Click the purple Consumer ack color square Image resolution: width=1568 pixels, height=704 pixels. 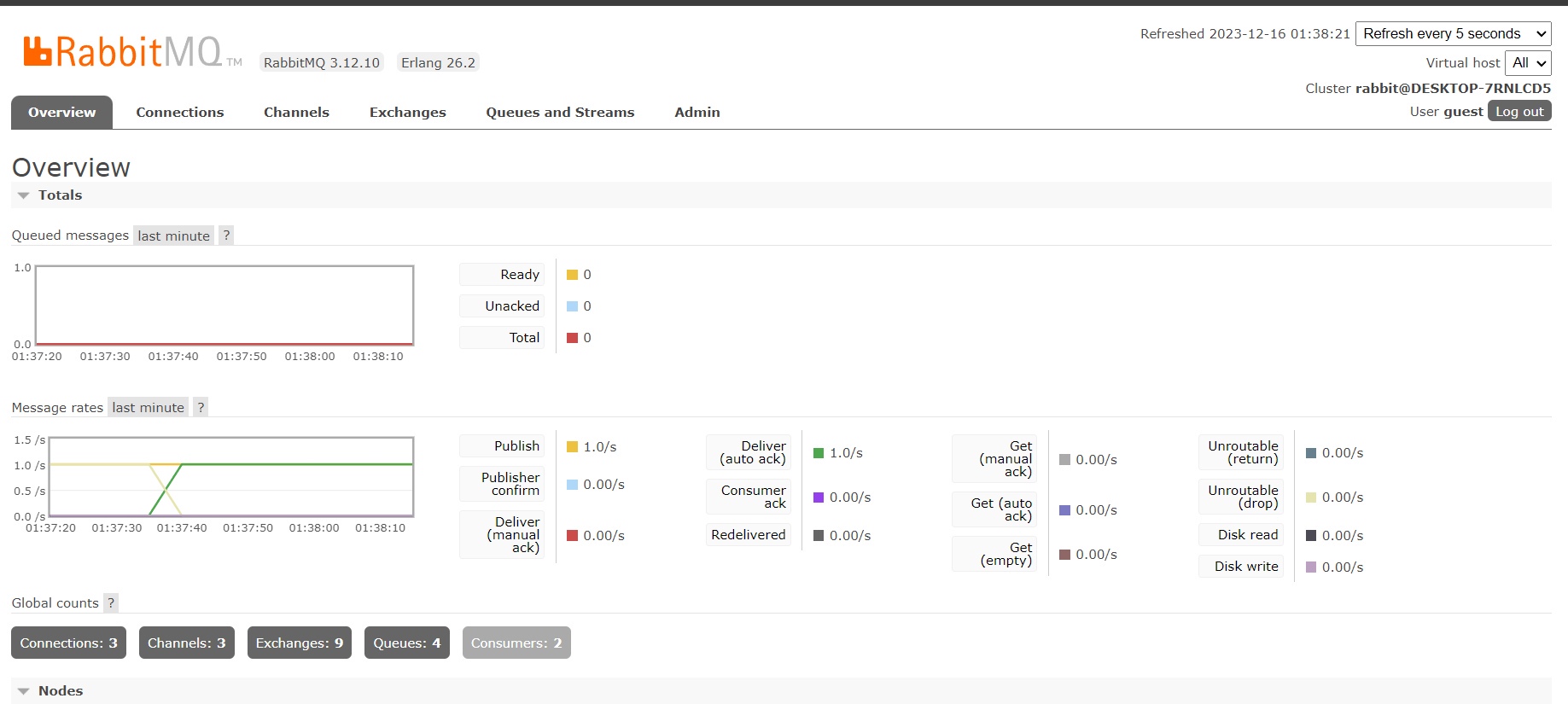point(819,497)
